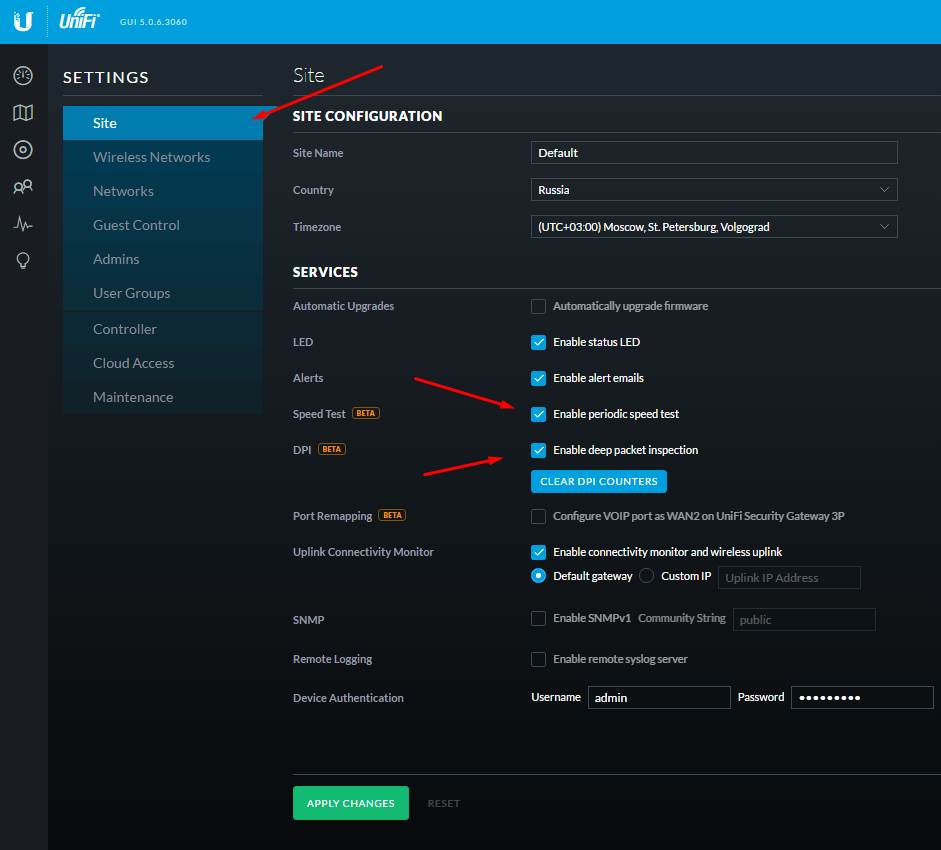
Task: Open the Country dropdown showing Russia
Action: point(713,190)
